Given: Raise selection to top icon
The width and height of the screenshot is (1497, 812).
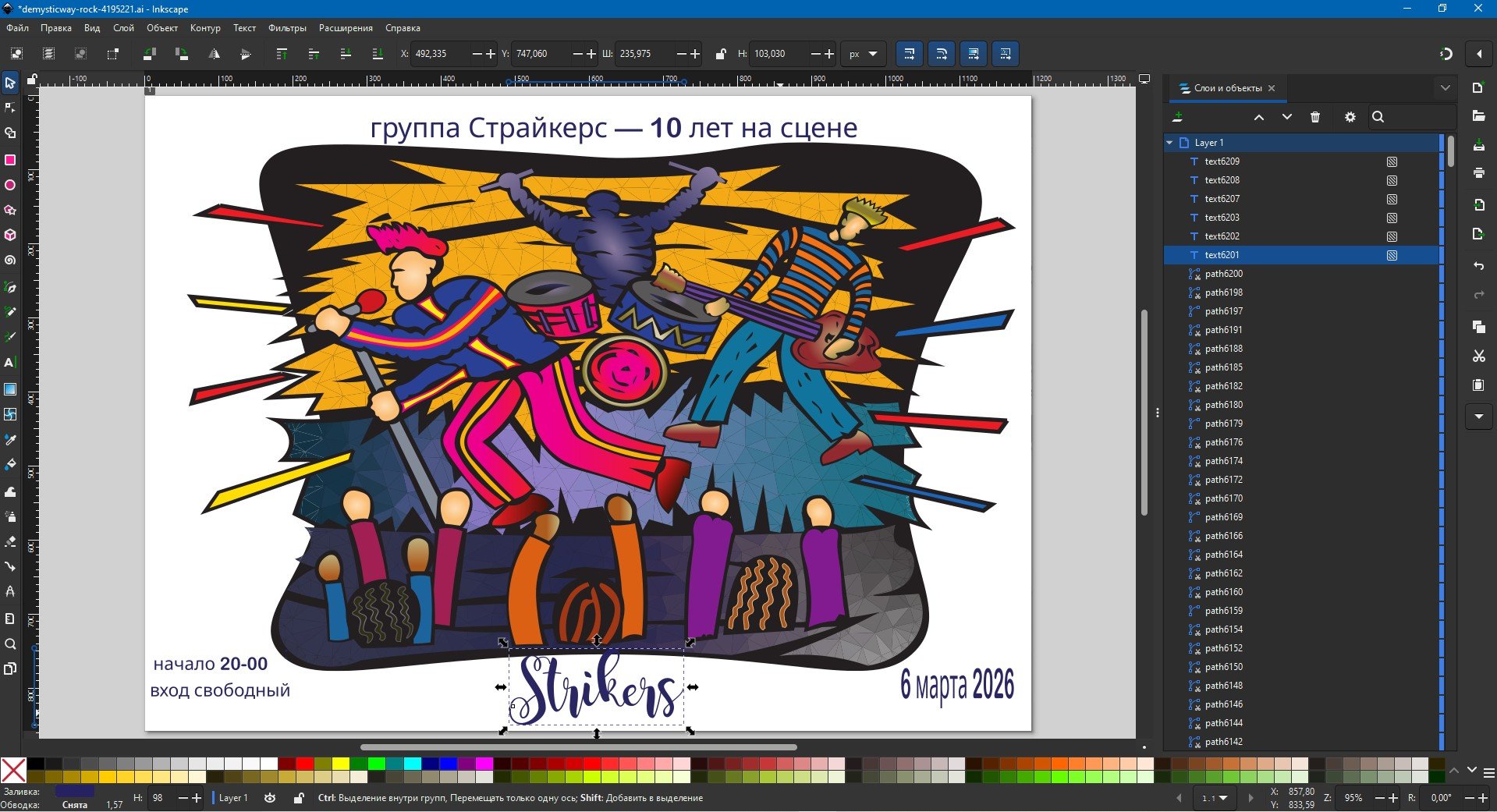Looking at the screenshot, I should (282, 54).
